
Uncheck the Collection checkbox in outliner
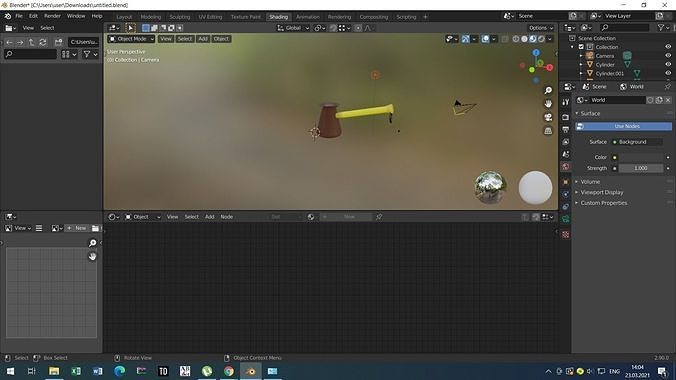[581, 47]
